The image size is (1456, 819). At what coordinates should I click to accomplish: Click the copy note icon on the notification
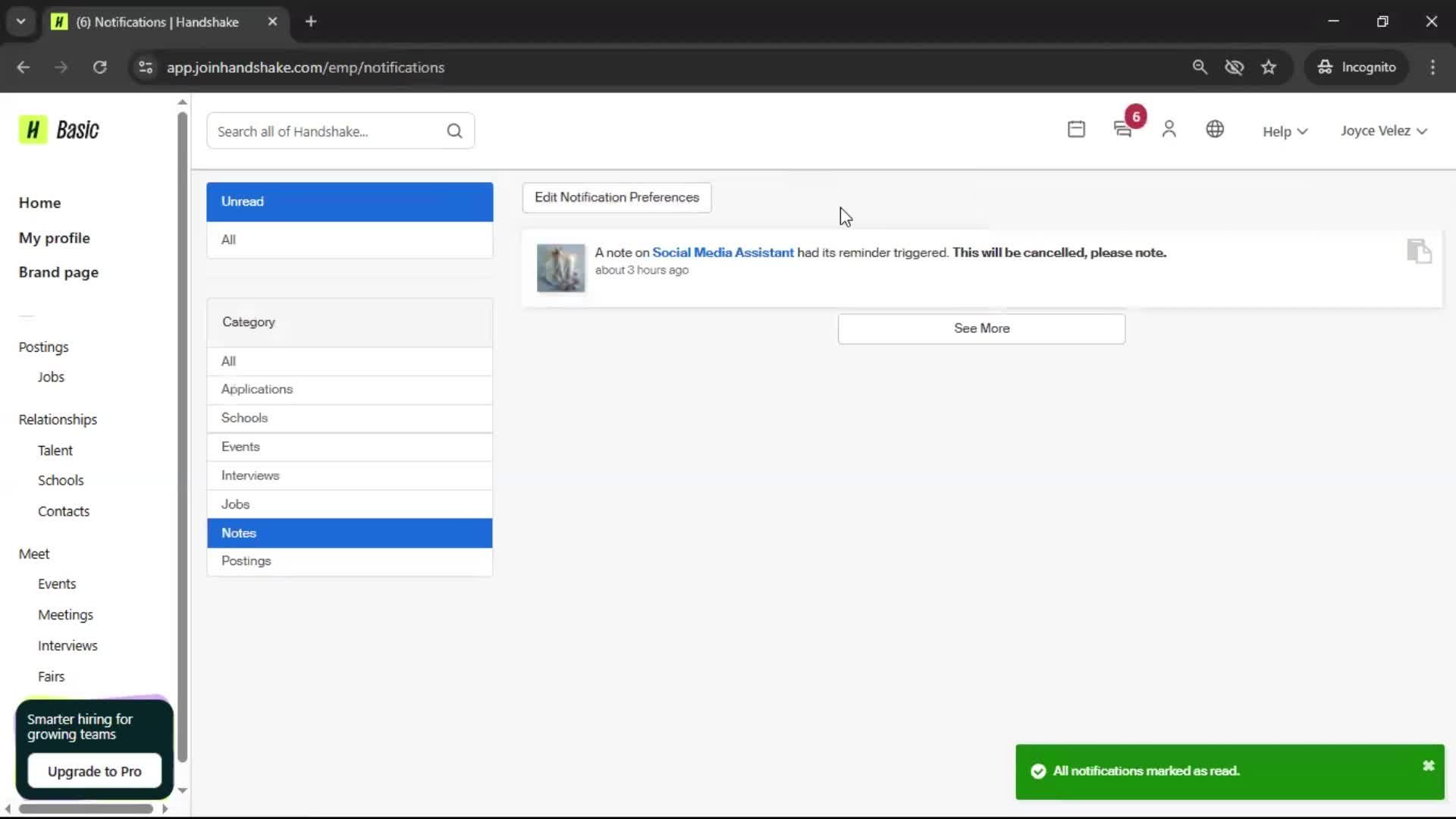(x=1419, y=251)
